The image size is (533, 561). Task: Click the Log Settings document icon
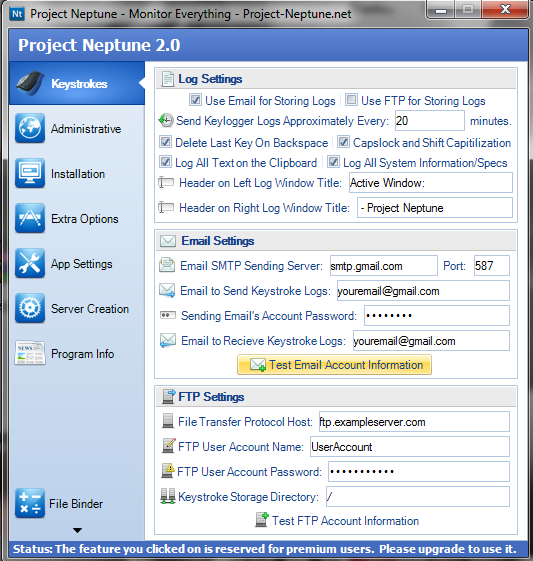[167, 79]
